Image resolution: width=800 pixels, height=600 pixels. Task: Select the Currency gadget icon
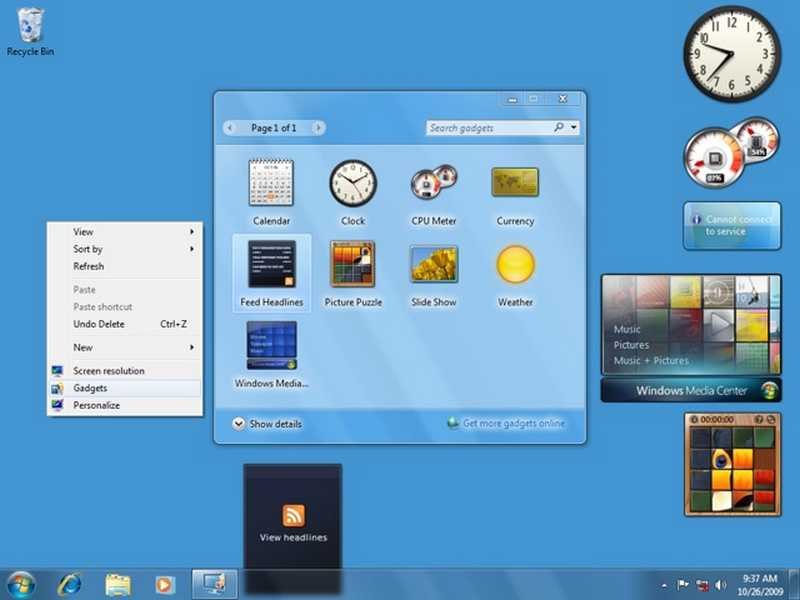(515, 182)
